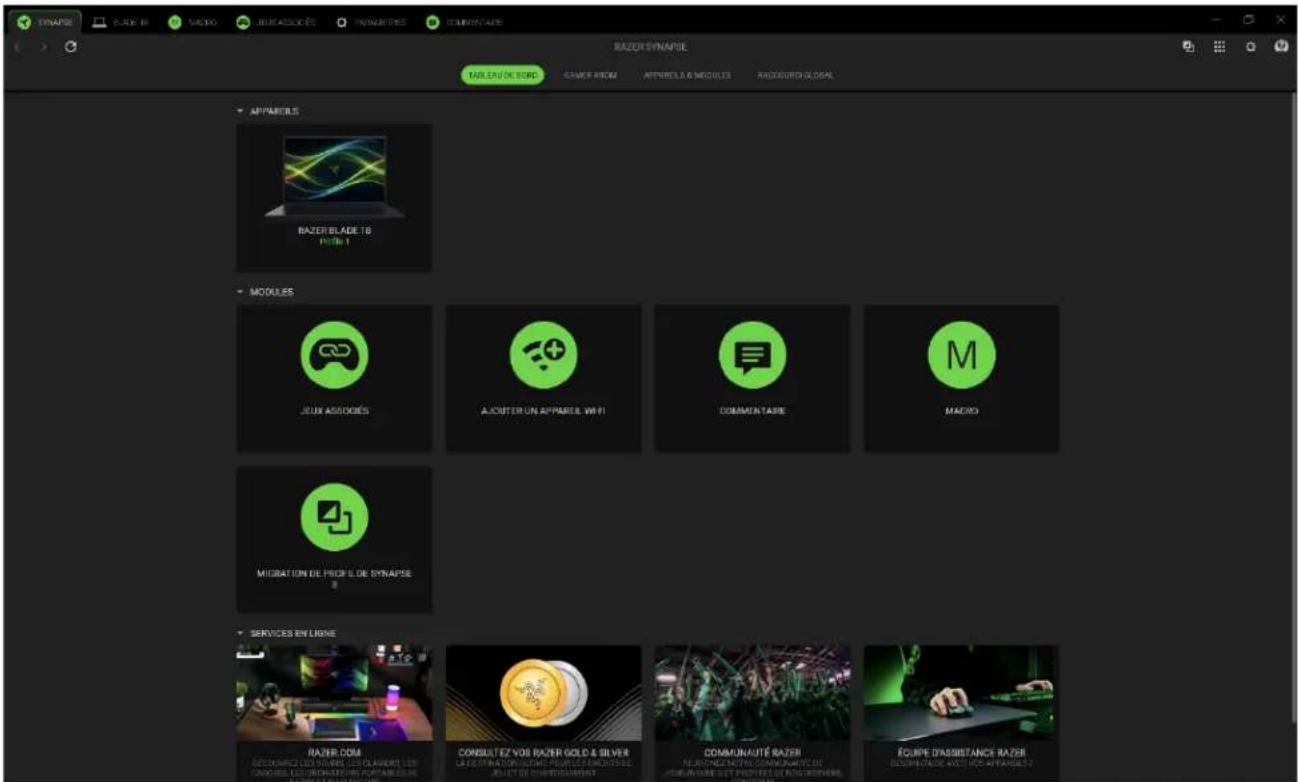Click the forward navigation arrow

coord(43,47)
